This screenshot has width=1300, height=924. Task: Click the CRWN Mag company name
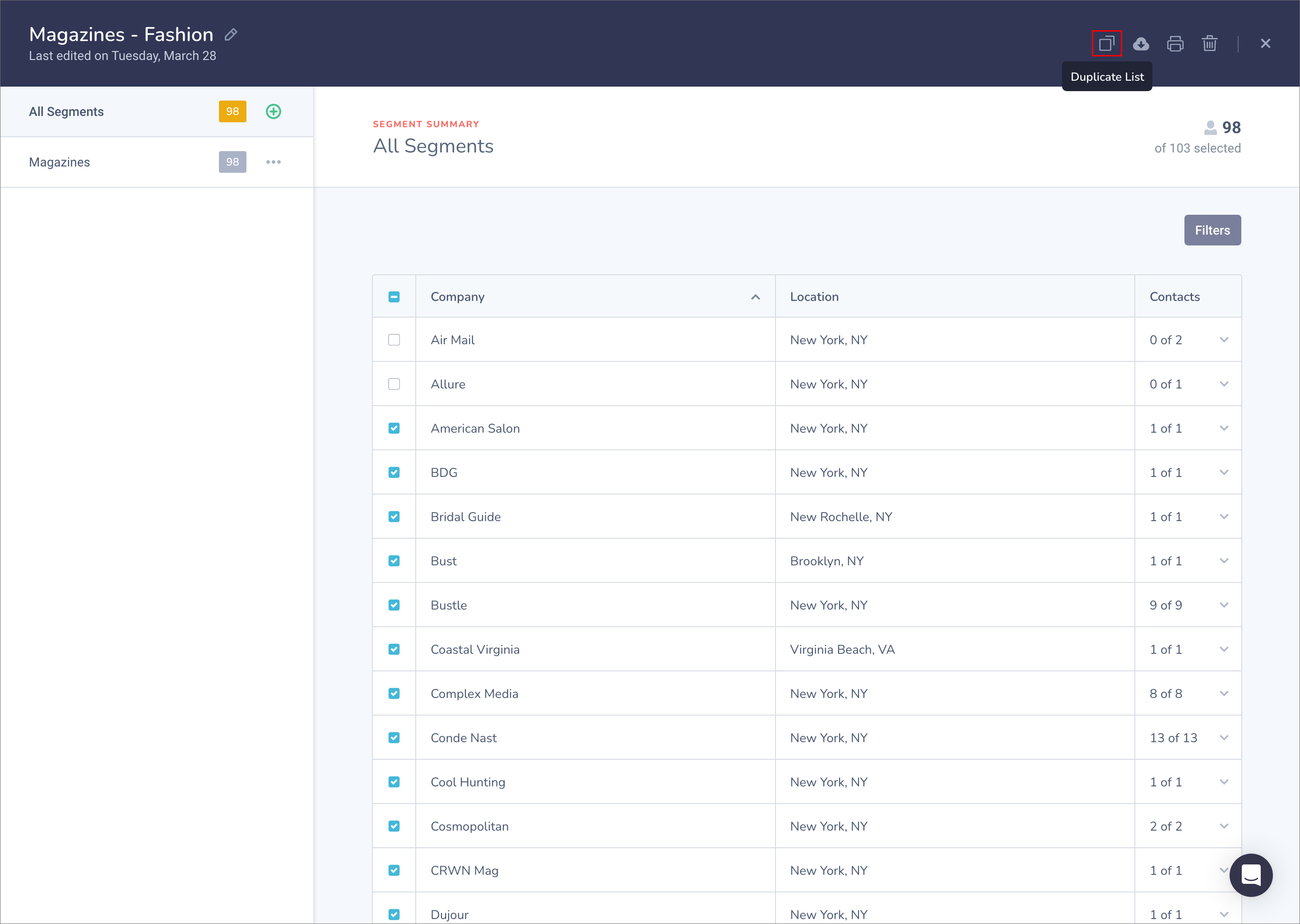pos(464,870)
